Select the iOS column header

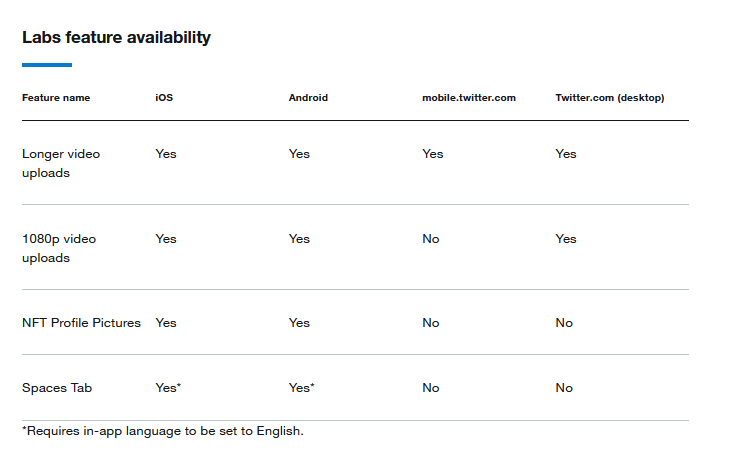point(163,98)
